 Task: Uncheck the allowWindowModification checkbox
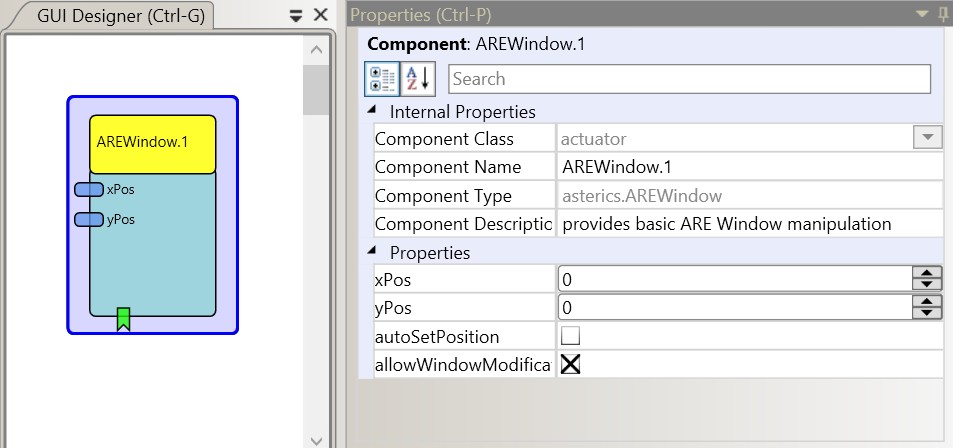pos(570,364)
